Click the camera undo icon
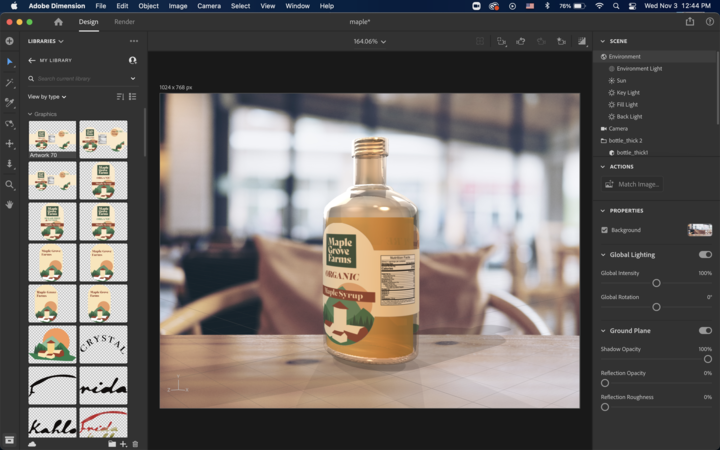 click(x=521, y=41)
